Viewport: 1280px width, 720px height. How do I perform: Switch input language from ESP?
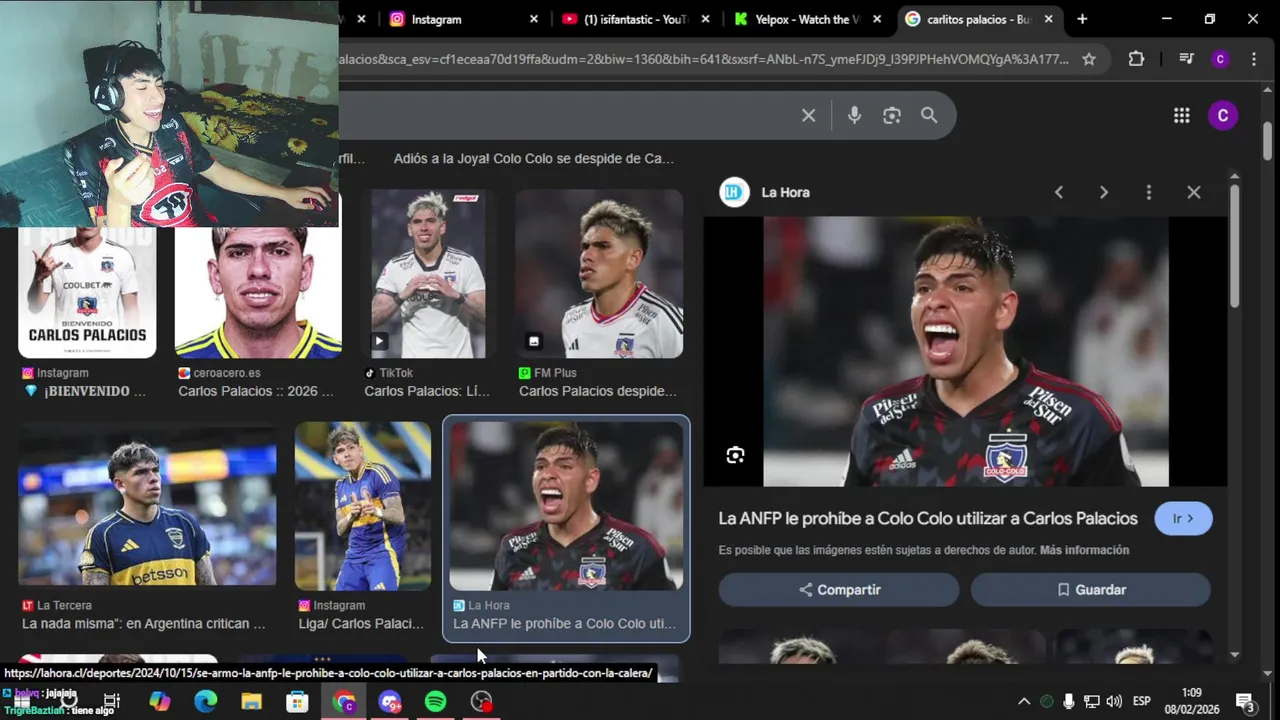pyautogui.click(x=1142, y=702)
